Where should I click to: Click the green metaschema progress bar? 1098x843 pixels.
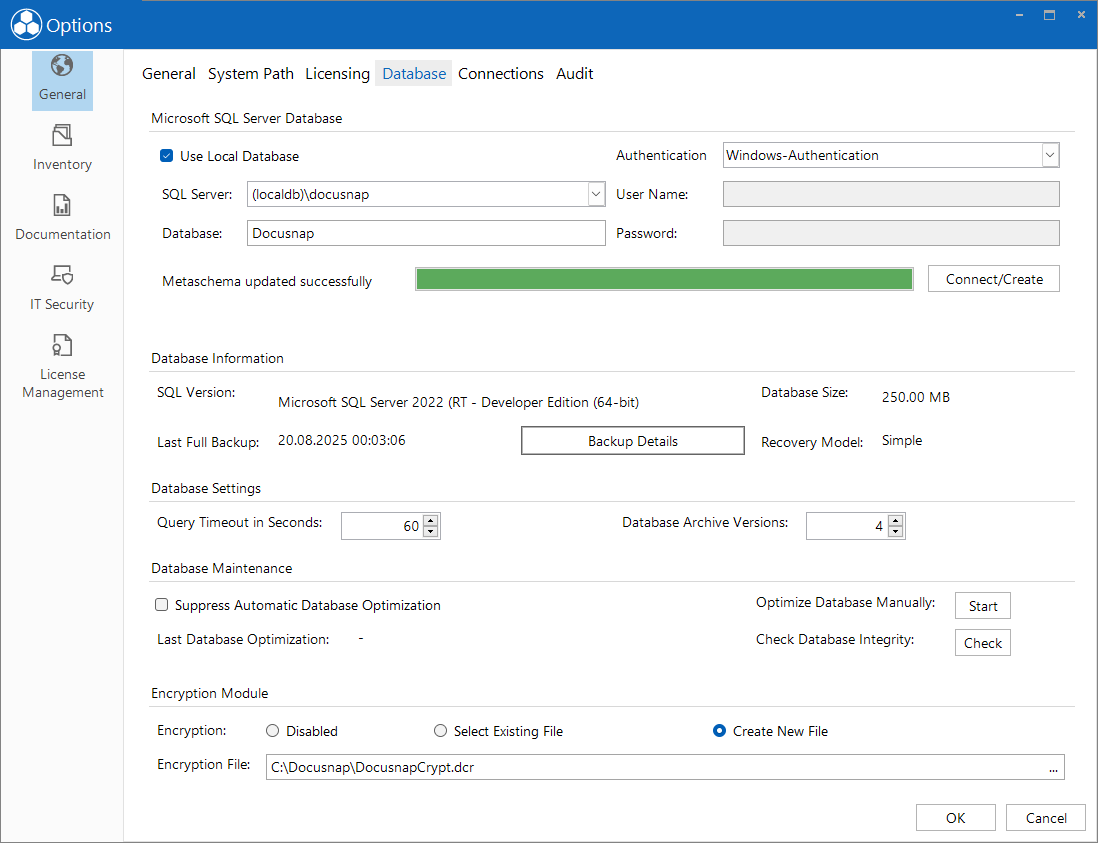click(664, 279)
